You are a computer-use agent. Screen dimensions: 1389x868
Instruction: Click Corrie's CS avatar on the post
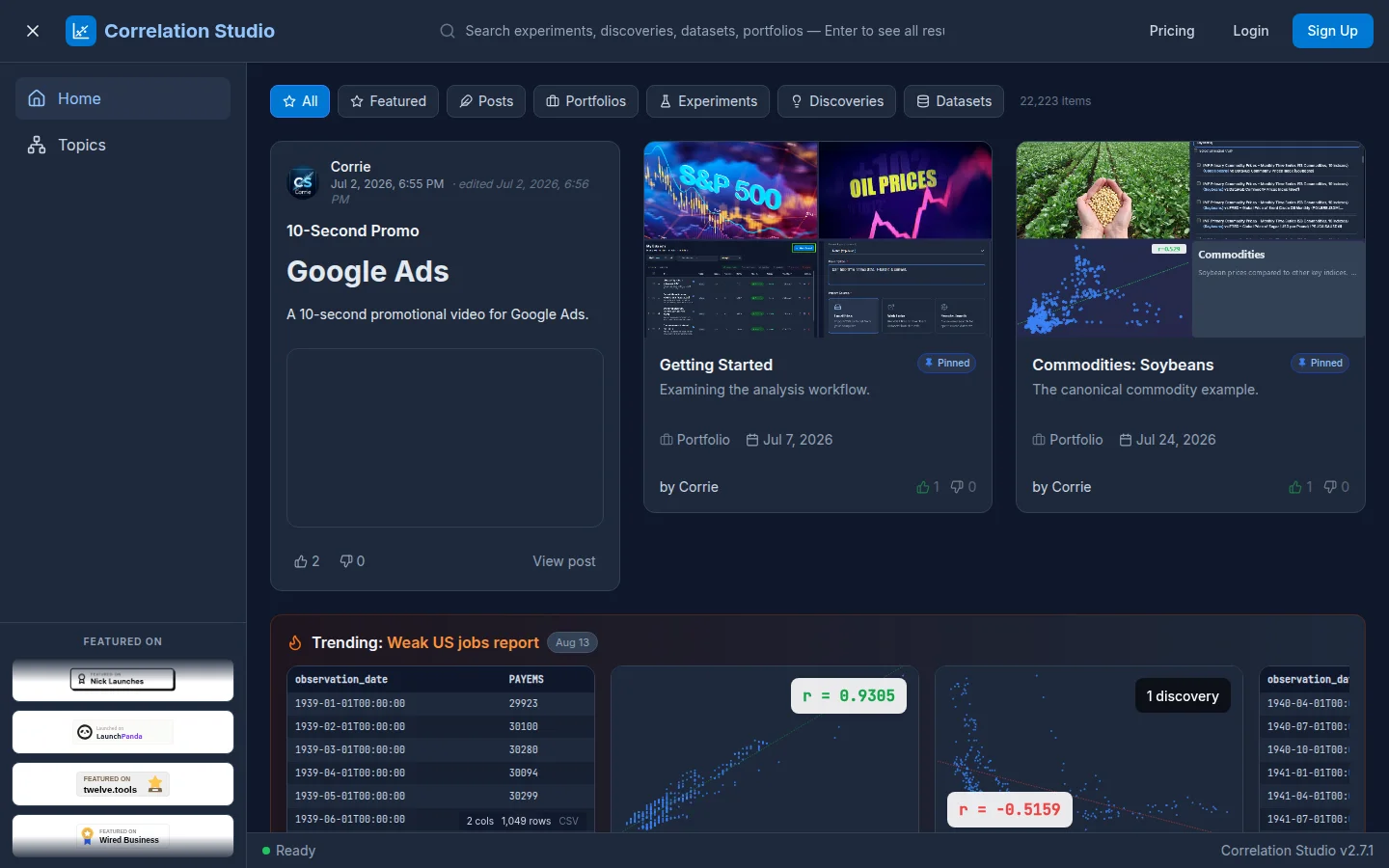303,182
